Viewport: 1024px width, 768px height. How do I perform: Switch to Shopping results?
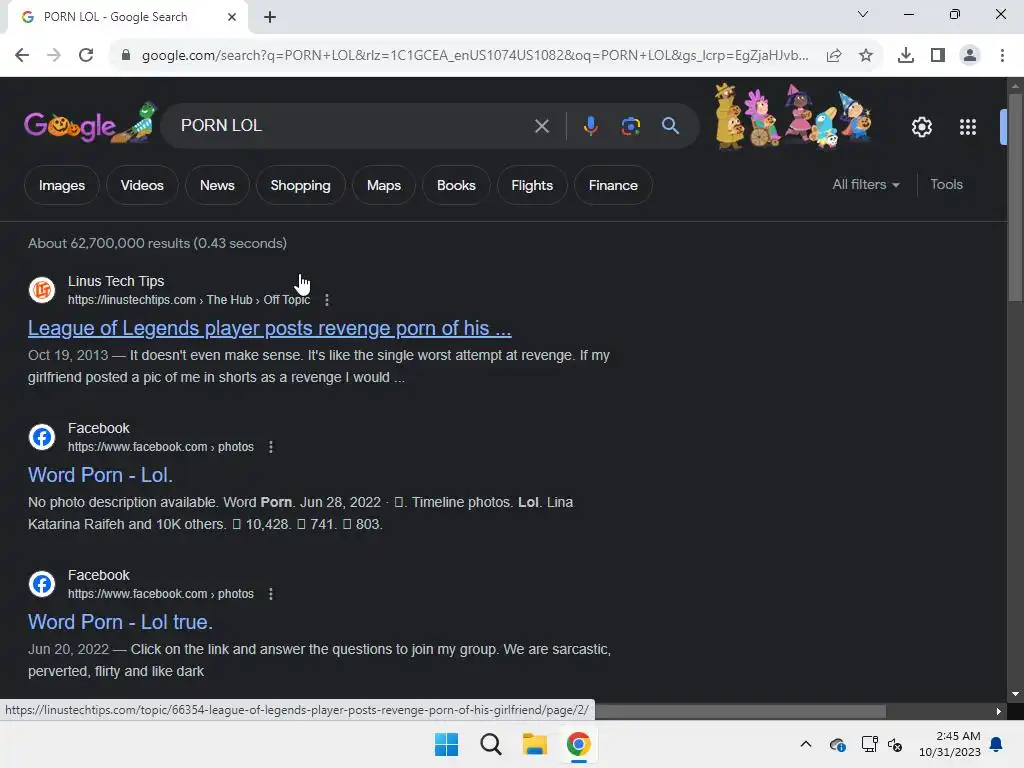point(300,185)
